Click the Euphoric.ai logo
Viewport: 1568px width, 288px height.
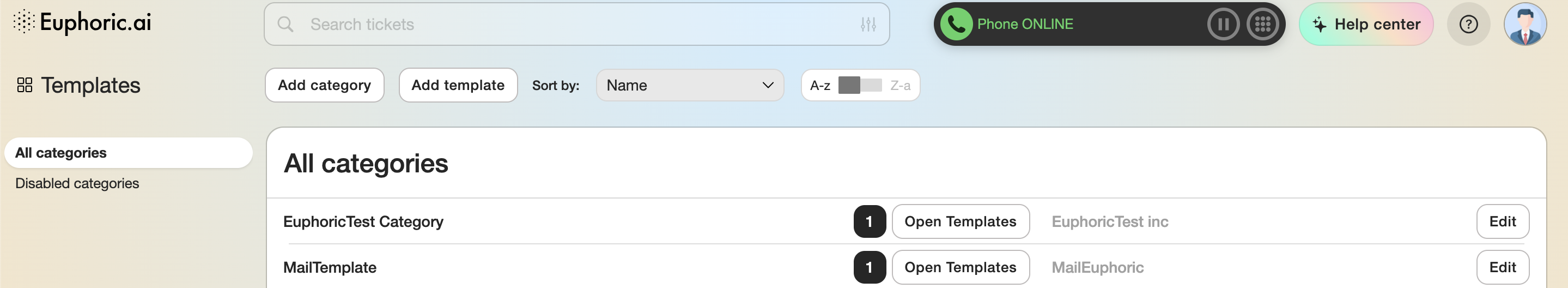83,22
